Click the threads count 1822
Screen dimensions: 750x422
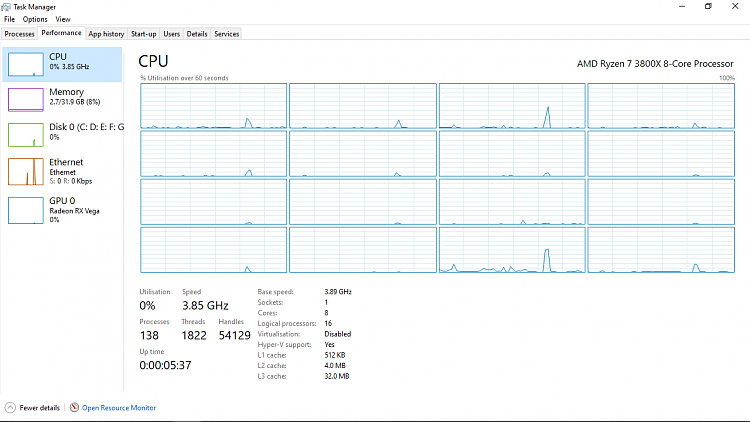click(194, 335)
